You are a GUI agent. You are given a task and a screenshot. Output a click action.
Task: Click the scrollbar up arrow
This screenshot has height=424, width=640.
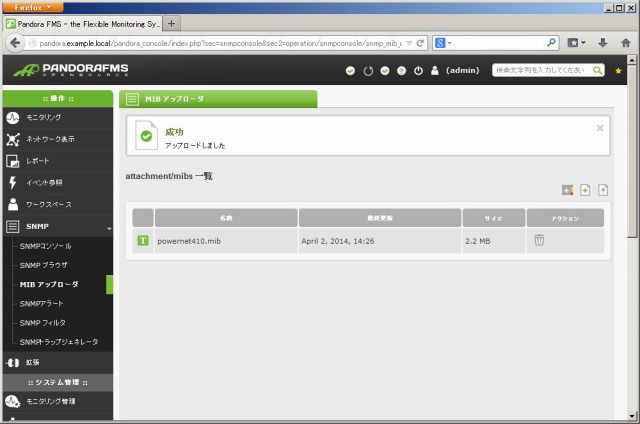point(632,60)
